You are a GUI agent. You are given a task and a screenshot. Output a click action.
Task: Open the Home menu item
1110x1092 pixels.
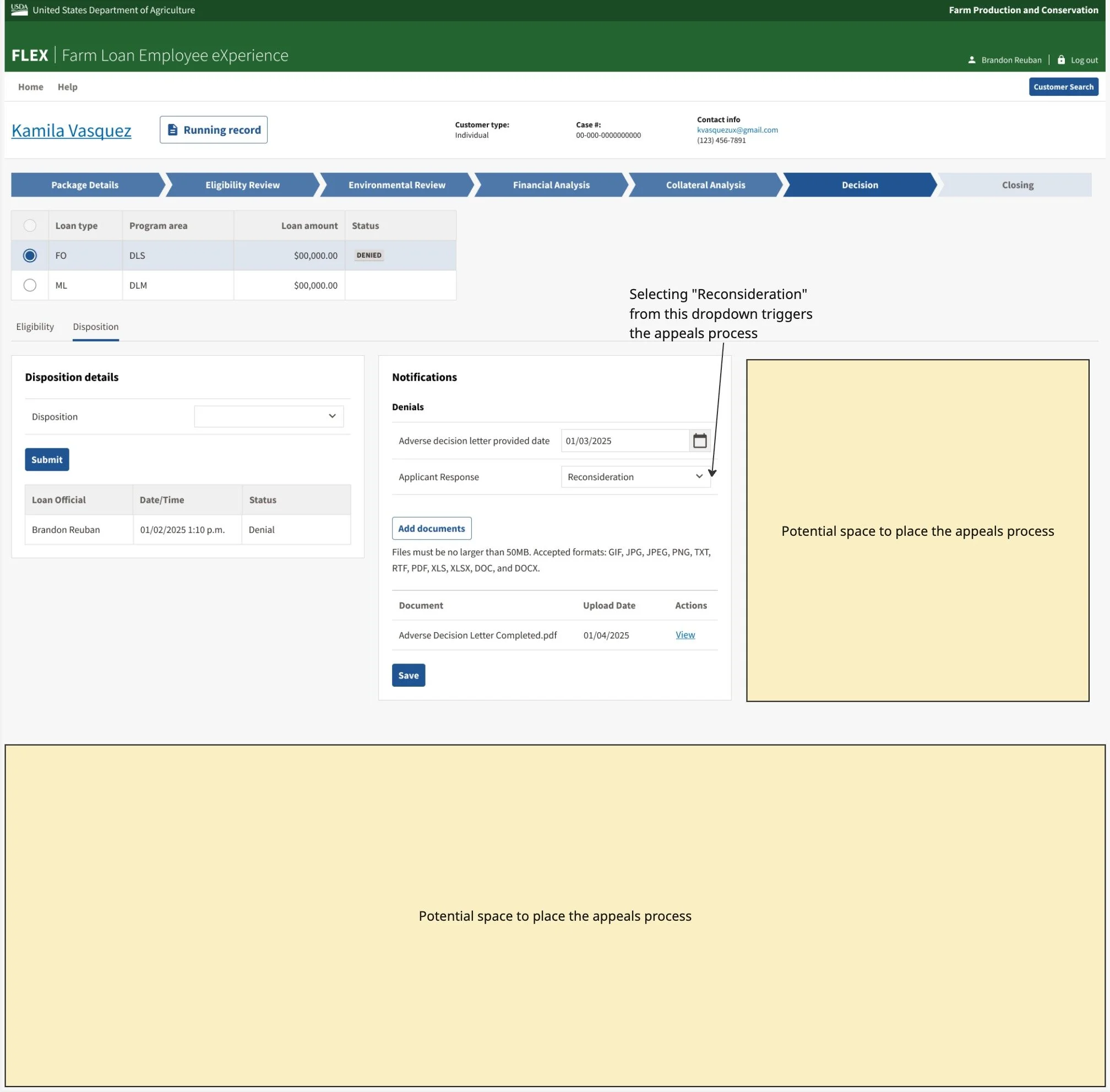click(30, 86)
